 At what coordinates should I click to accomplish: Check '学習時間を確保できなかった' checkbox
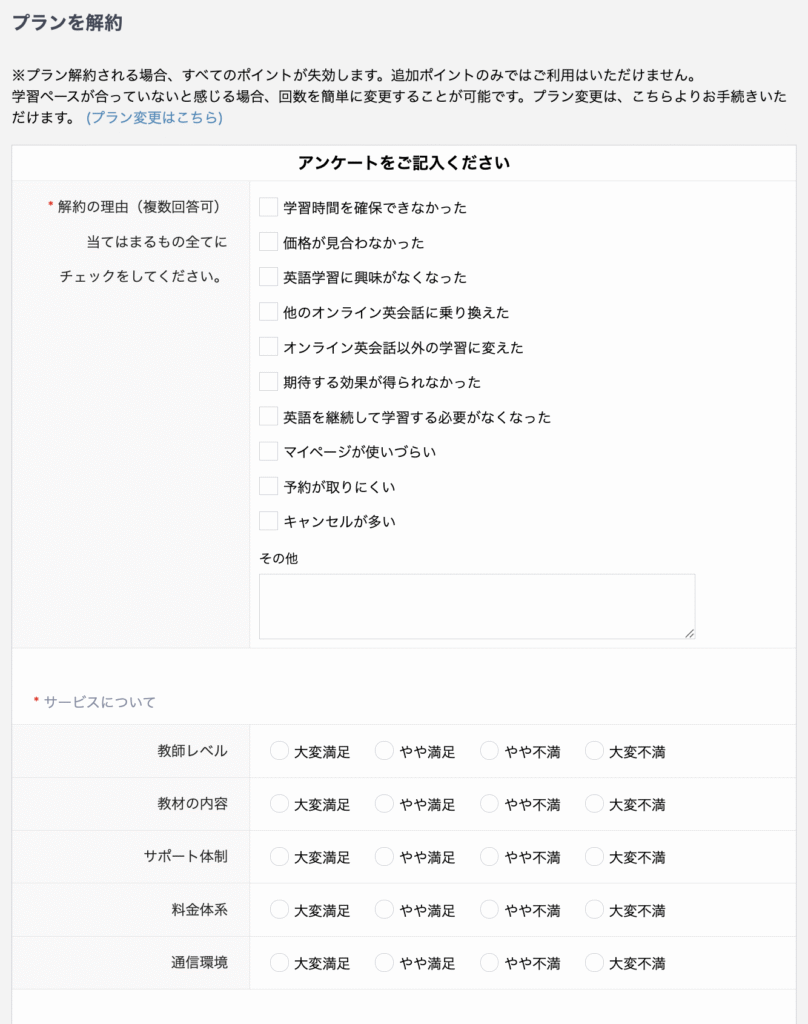pyautogui.click(x=268, y=207)
